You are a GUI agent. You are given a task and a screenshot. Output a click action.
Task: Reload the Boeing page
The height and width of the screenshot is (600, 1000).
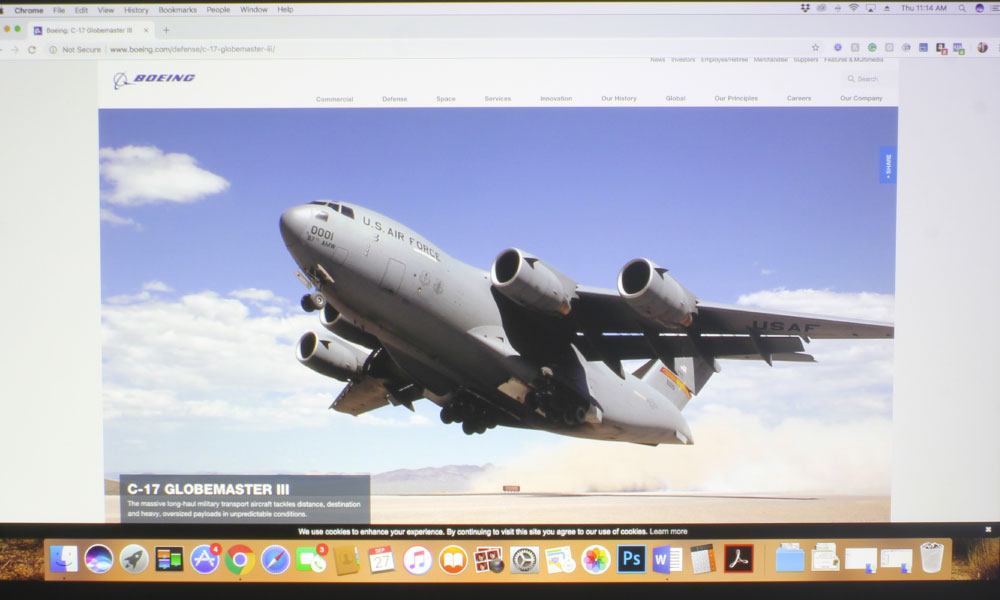pyautogui.click(x=32, y=49)
